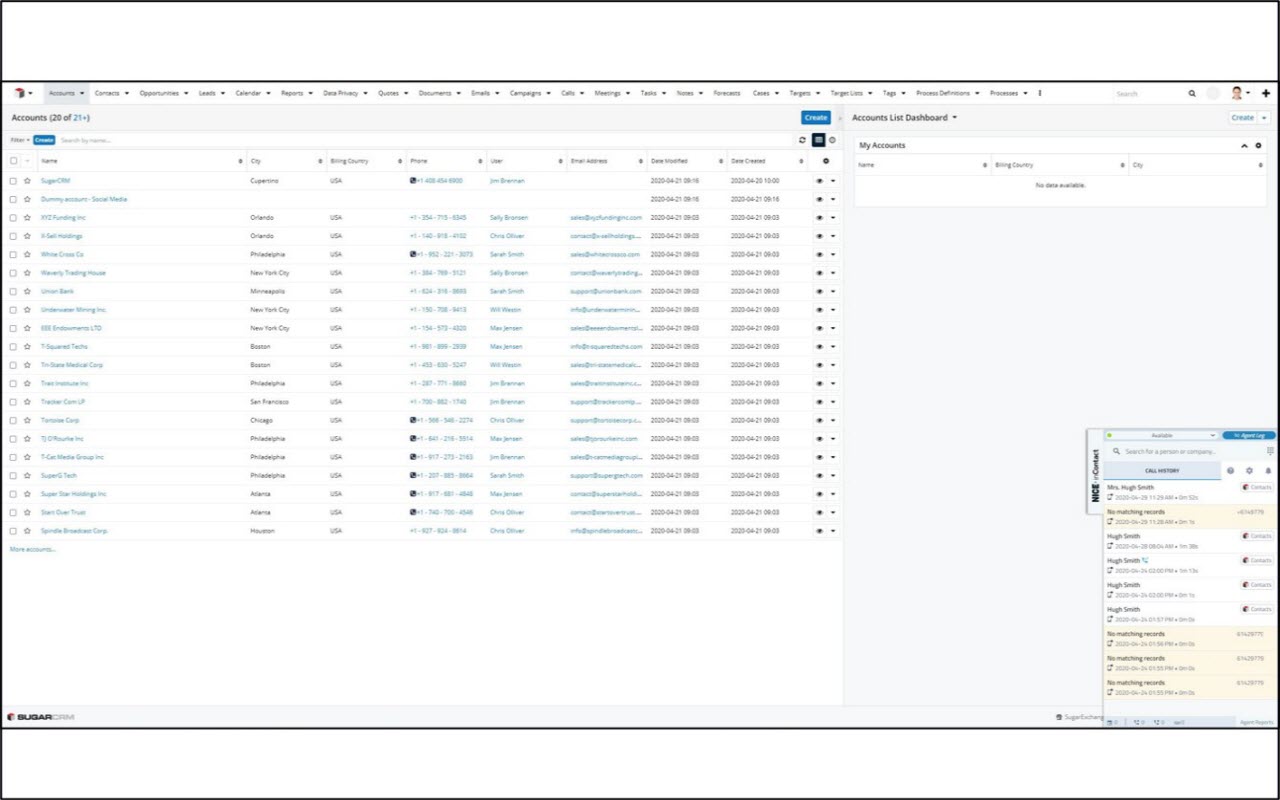
Task: Open My Accounts dashlet gear settings
Action: [1259, 145]
